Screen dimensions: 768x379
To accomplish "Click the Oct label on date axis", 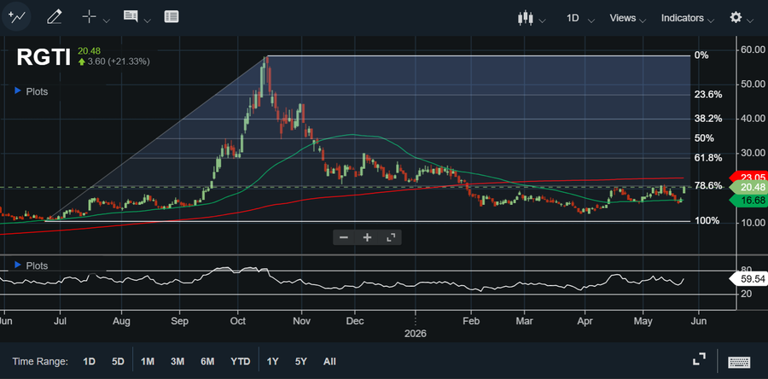I will click(x=238, y=321).
